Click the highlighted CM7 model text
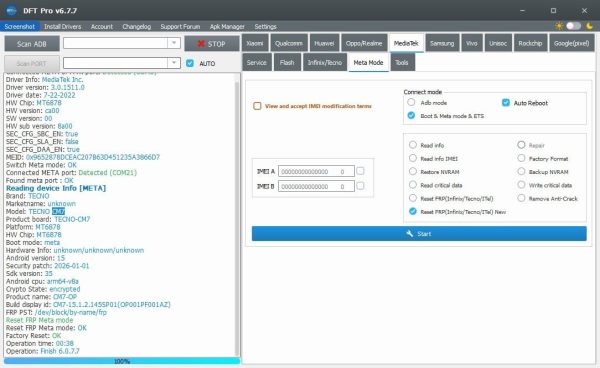This screenshot has height=368, width=600. pos(58,212)
